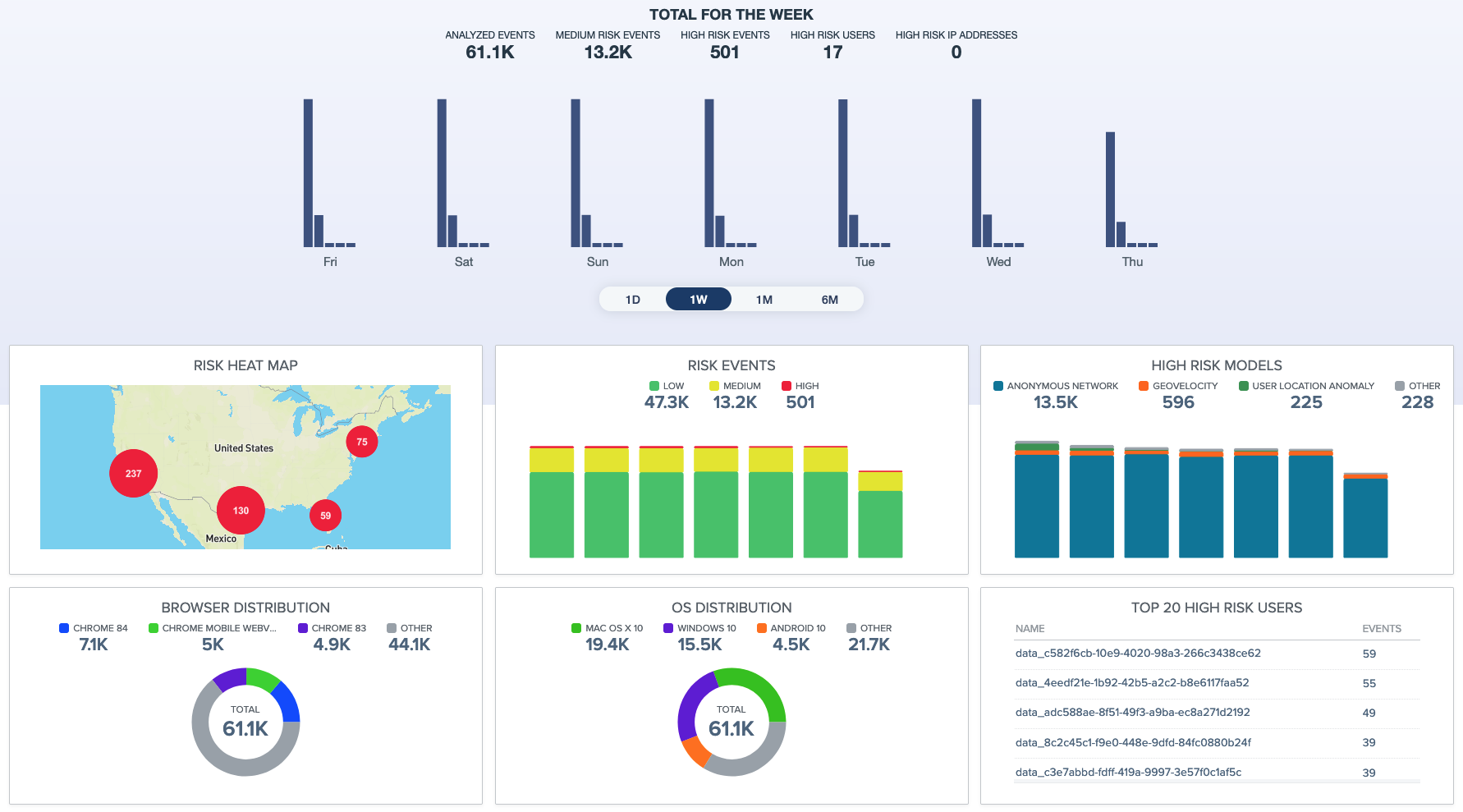This screenshot has height=812, width=1463.
Task: Click Android 10 legend swatch
Action: 762,628
